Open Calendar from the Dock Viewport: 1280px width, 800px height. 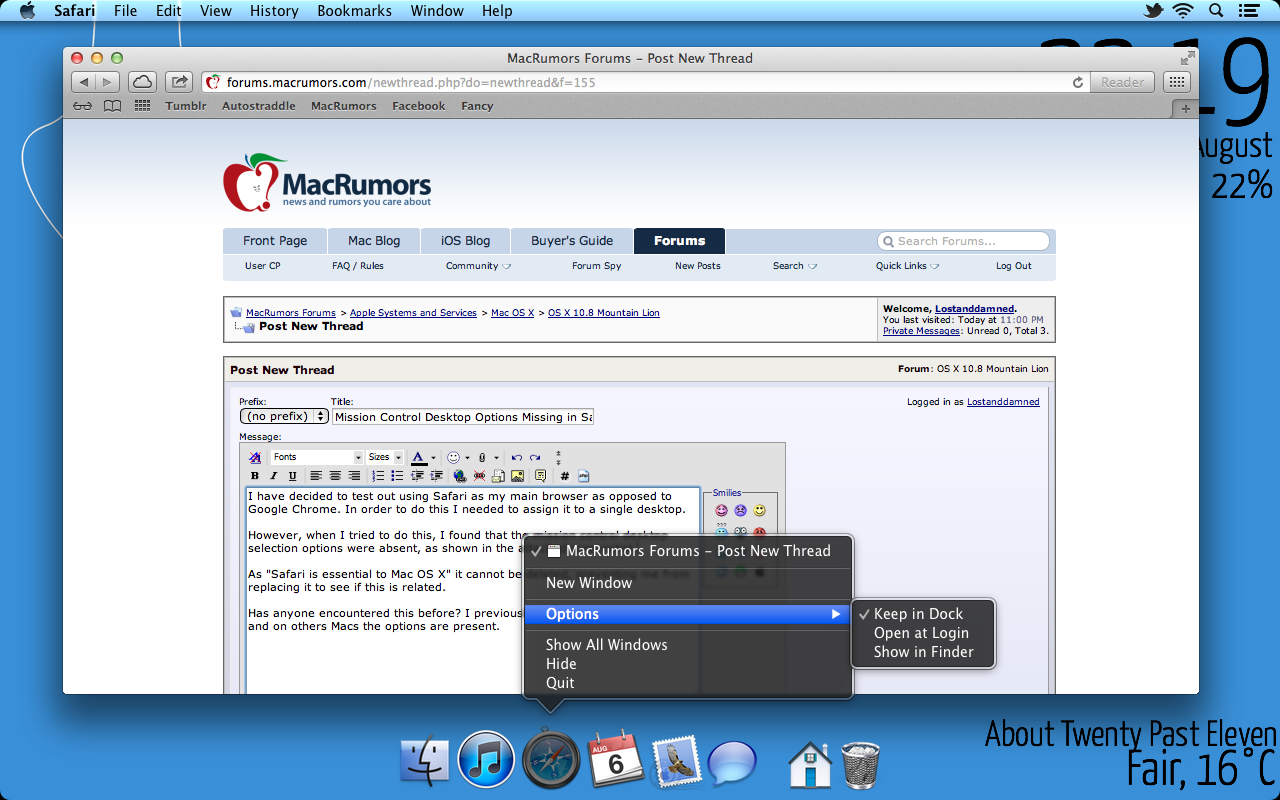(615, 762)
